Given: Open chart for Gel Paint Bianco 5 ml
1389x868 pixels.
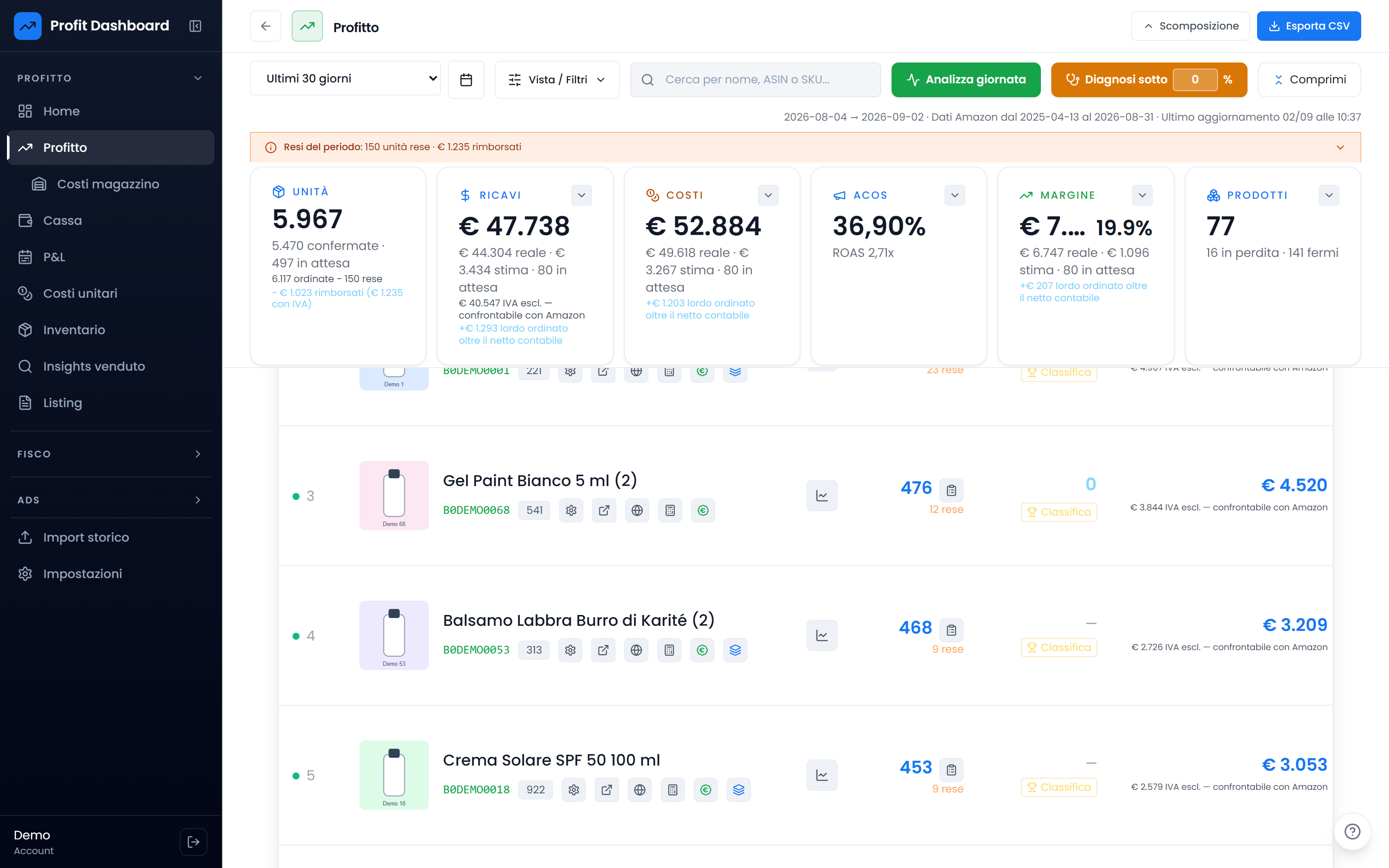Looking at the screenshot, I should [x=822, y=496].
